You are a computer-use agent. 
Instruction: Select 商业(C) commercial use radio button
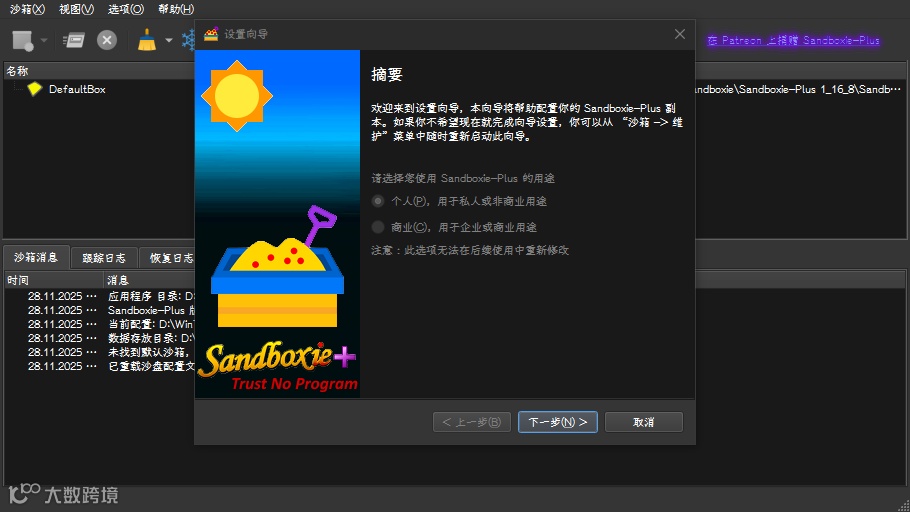pyautogui.click(x=378, y=227)
